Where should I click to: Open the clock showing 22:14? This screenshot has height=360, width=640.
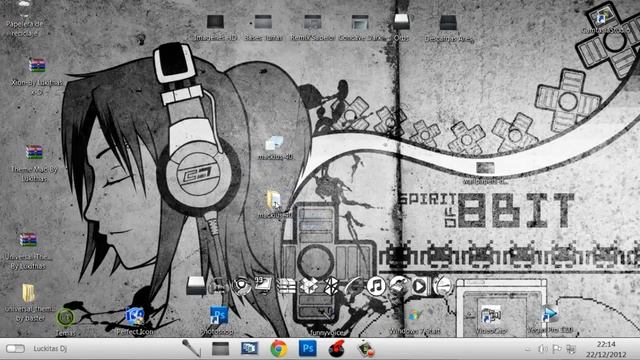click(x=606, y=349)
